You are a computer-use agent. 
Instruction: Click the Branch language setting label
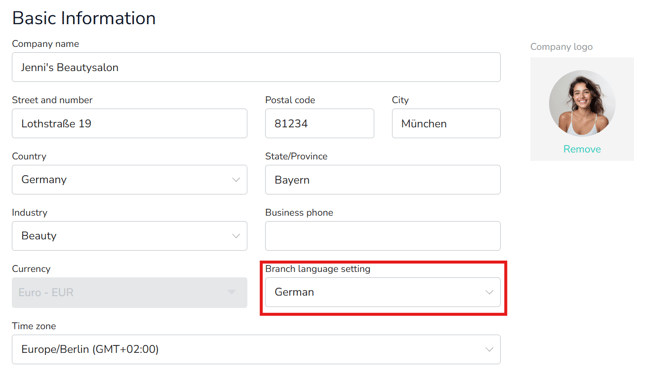(318, 269)
